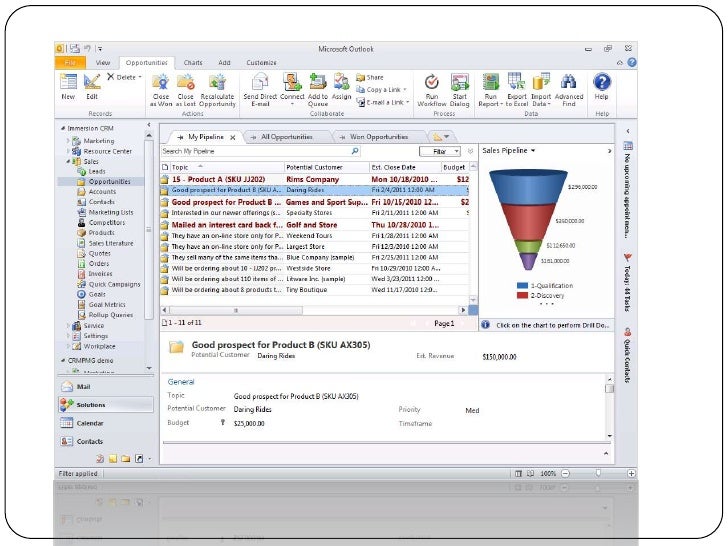Click the Start Dialog icon

(459, 83)
